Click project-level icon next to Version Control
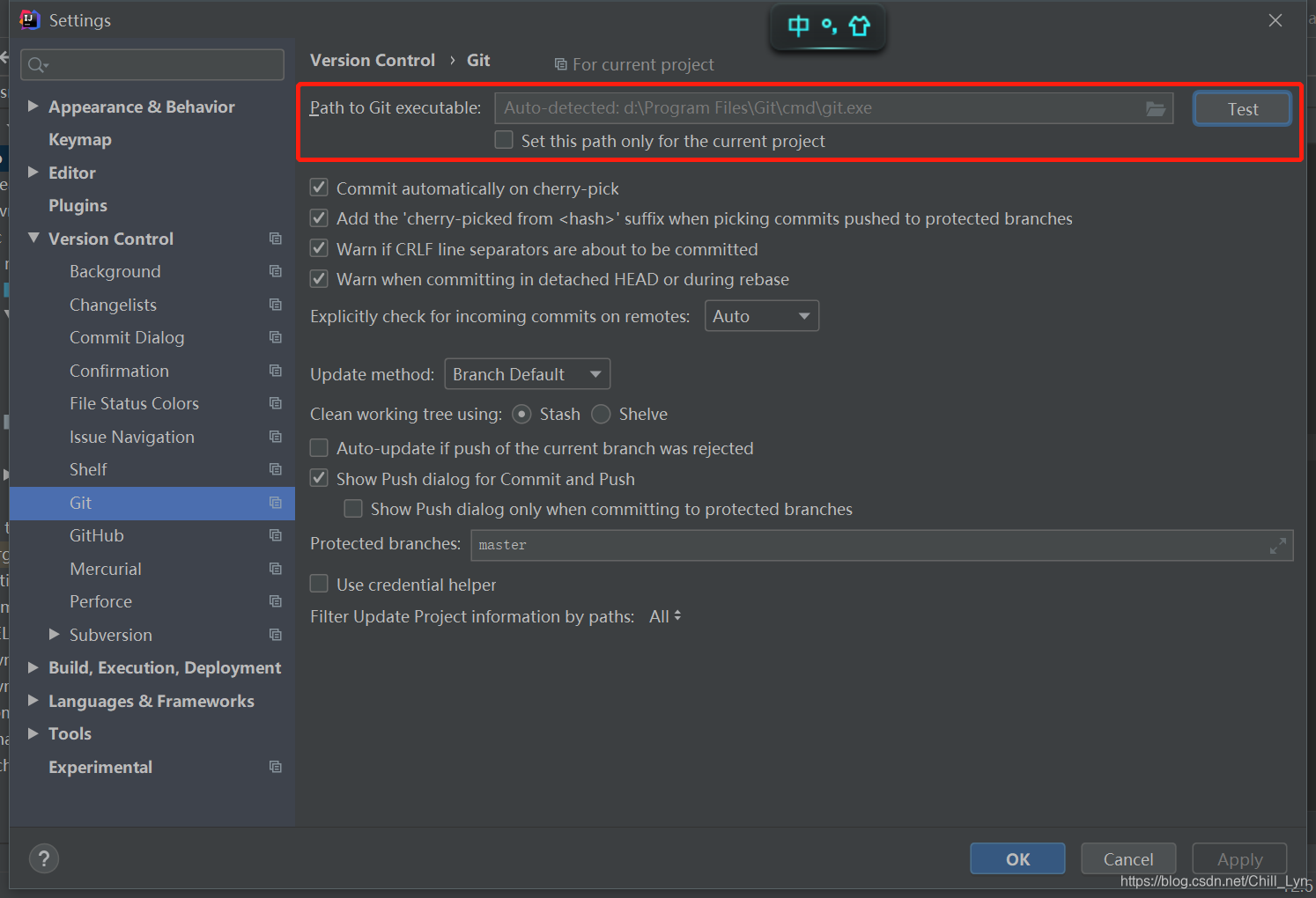The height and width of the screenshot is (898, 1316). (x=276, y=239)
